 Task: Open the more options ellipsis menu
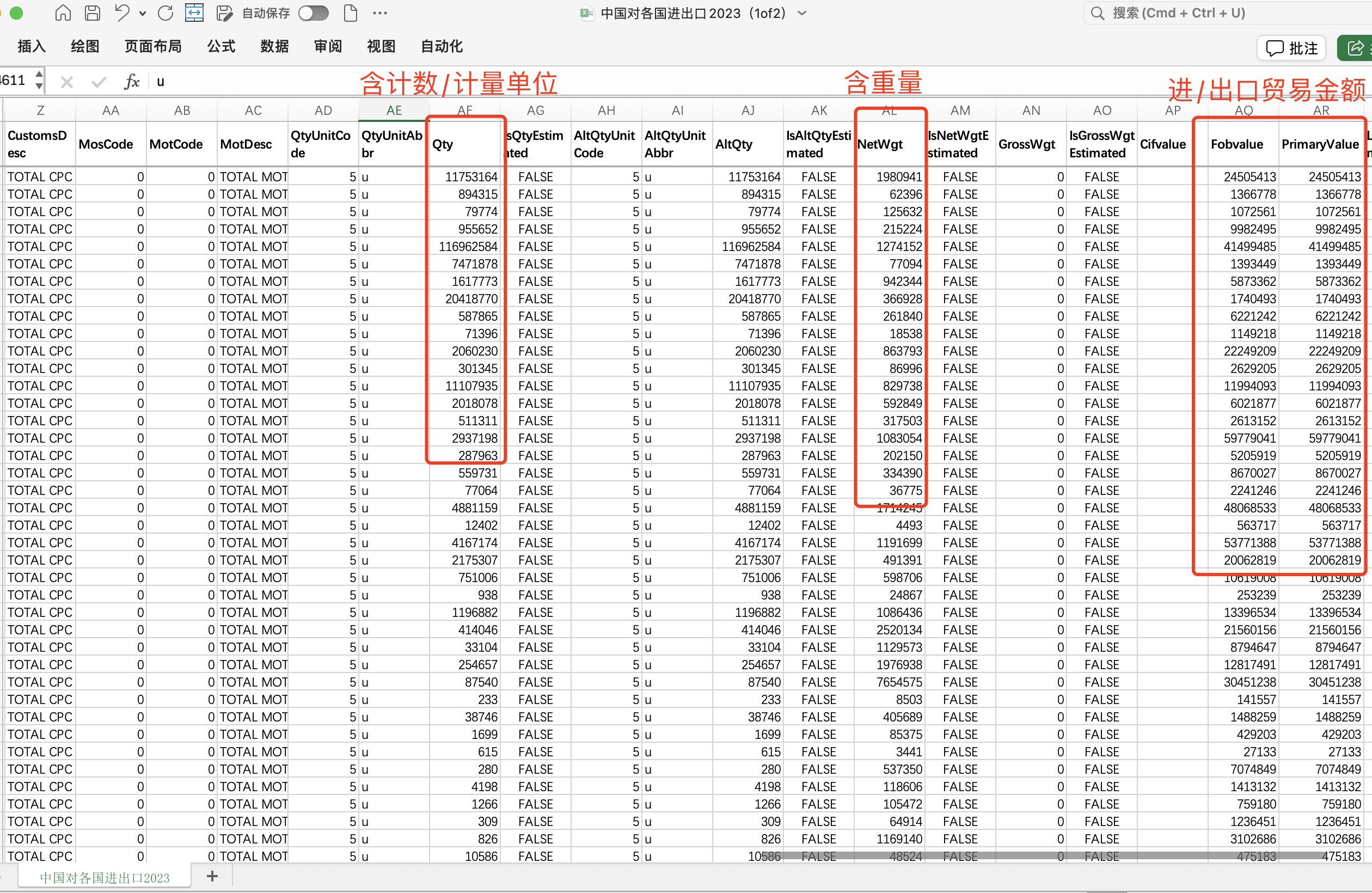tap(380, 13)
